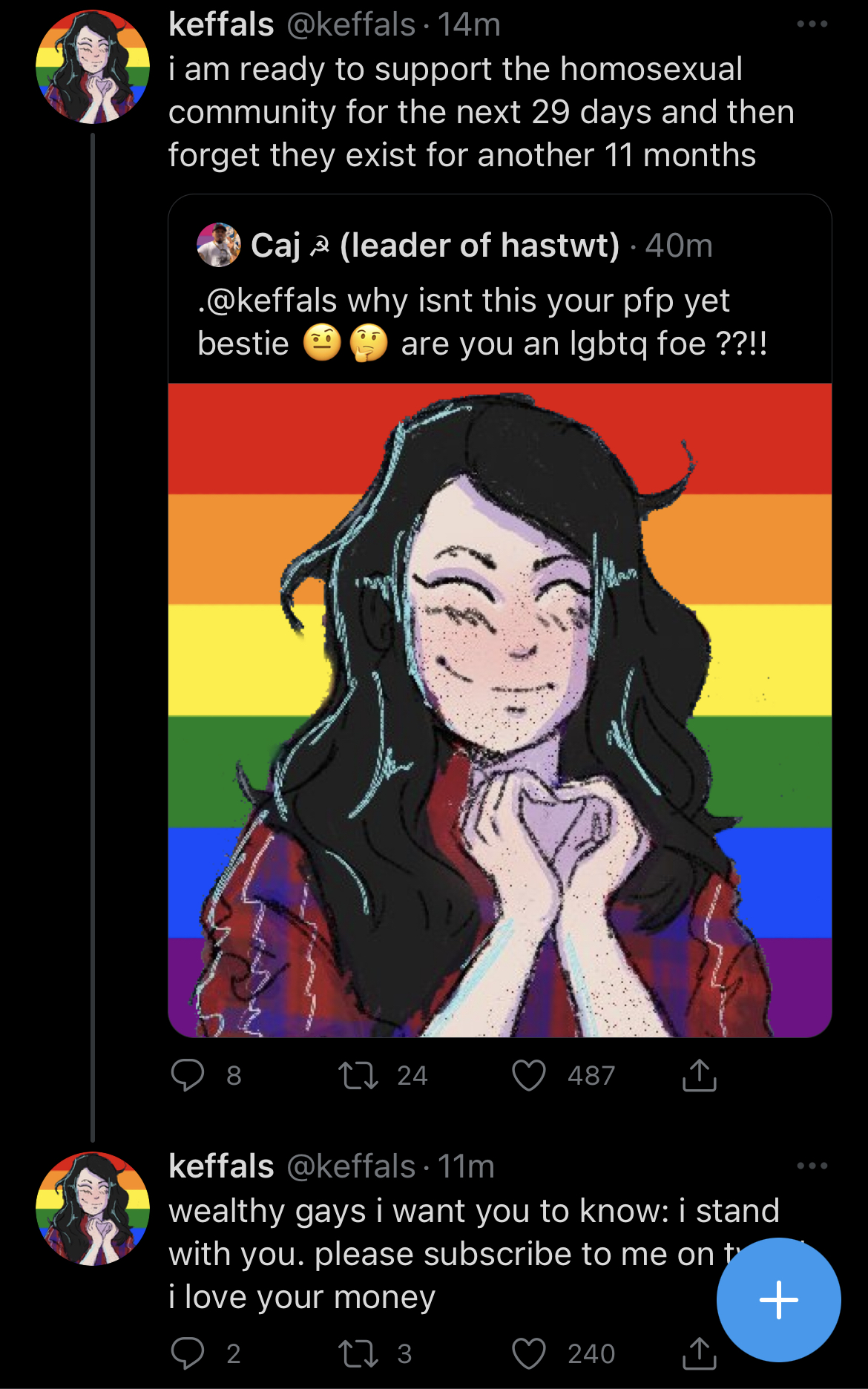Viewport: 868px width, 1389px height.
Task: Open more options on the 11m tweet
Action: click(812, 1166)
